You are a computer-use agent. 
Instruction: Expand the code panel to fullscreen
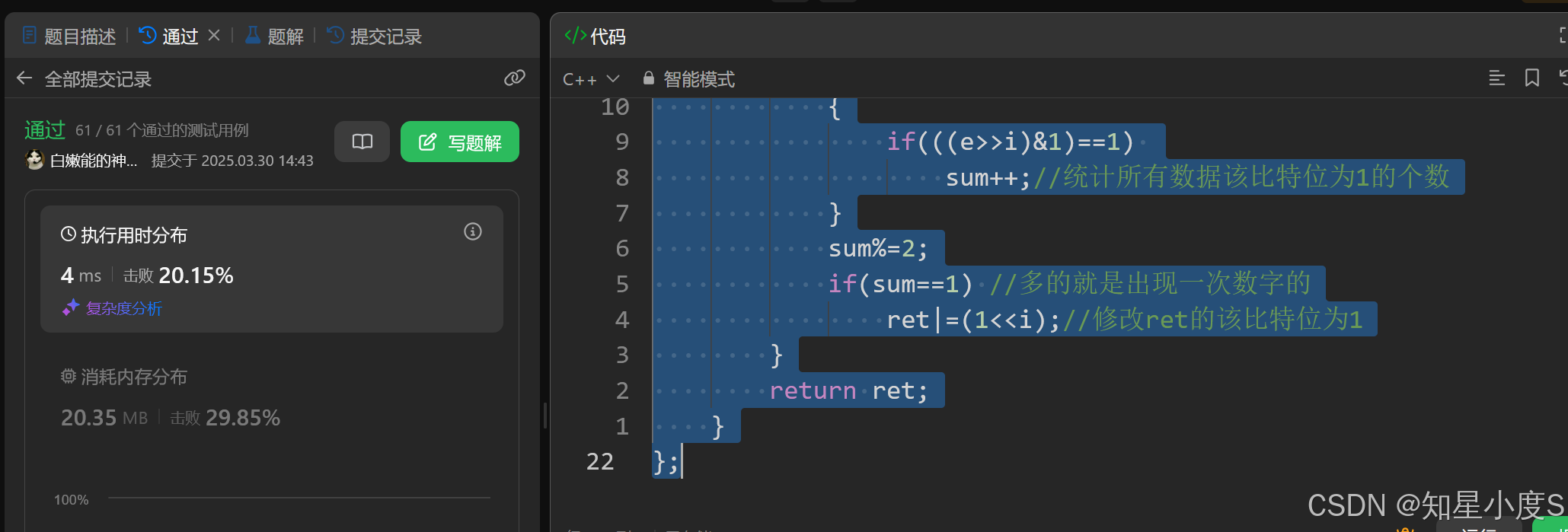[x=1563, y=35]
